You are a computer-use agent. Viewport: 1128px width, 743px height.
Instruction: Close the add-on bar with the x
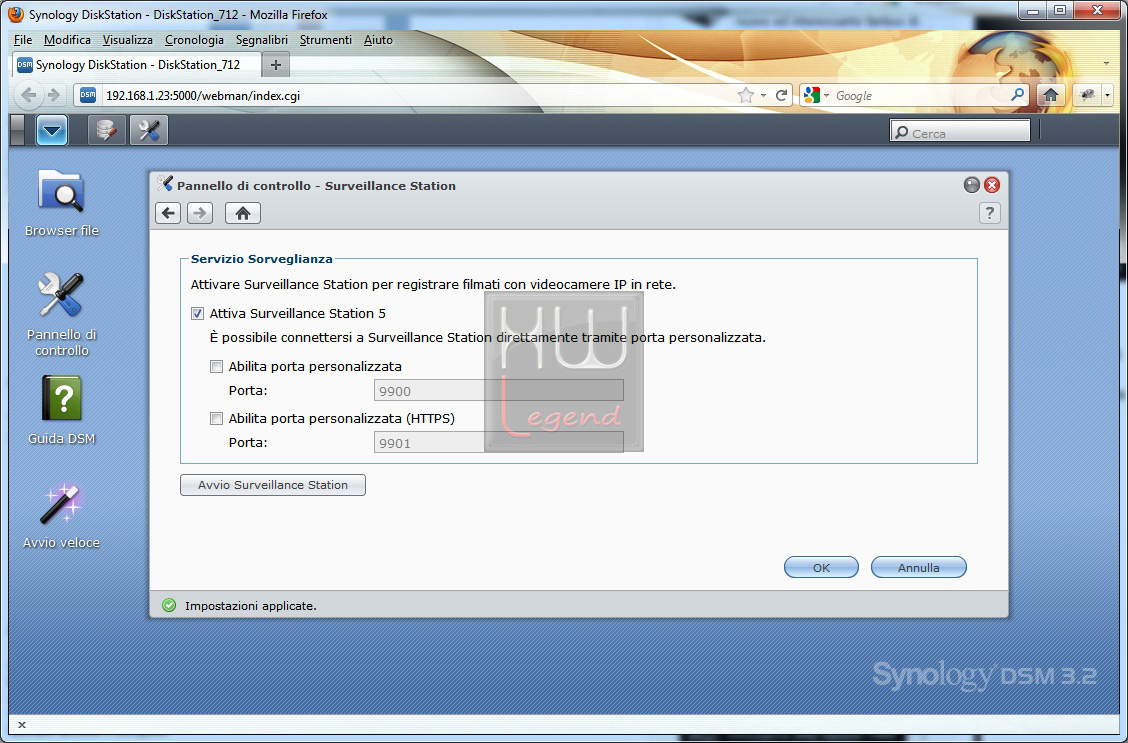pyautogui.click(x=22, y=725)
